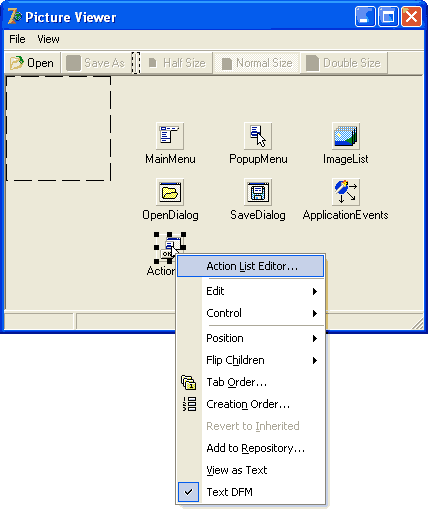428x511 pixels.
Task: Toggle the Text DFM checked option
Action: point(250,492)
